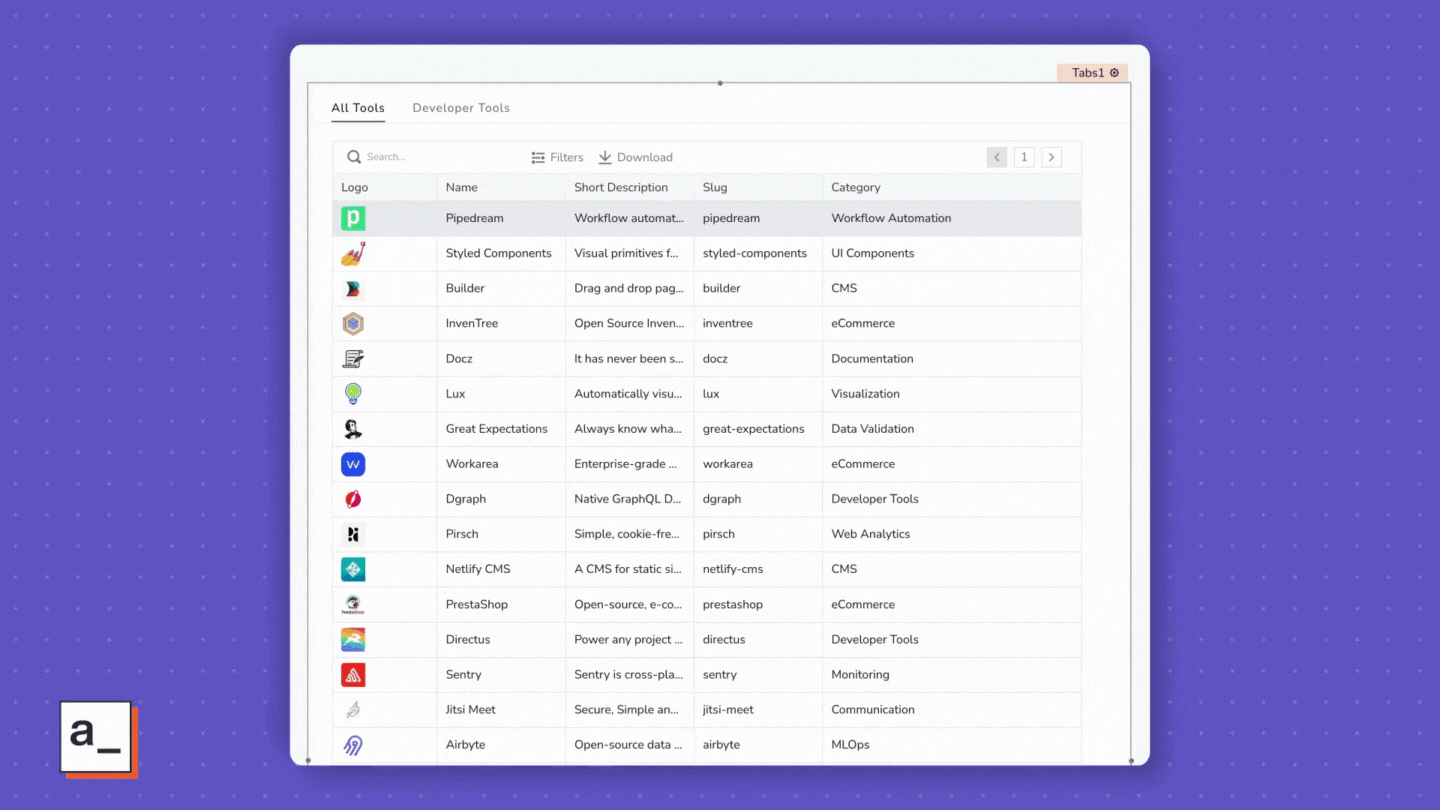Open the table Filters options

(x=557, y=157)
